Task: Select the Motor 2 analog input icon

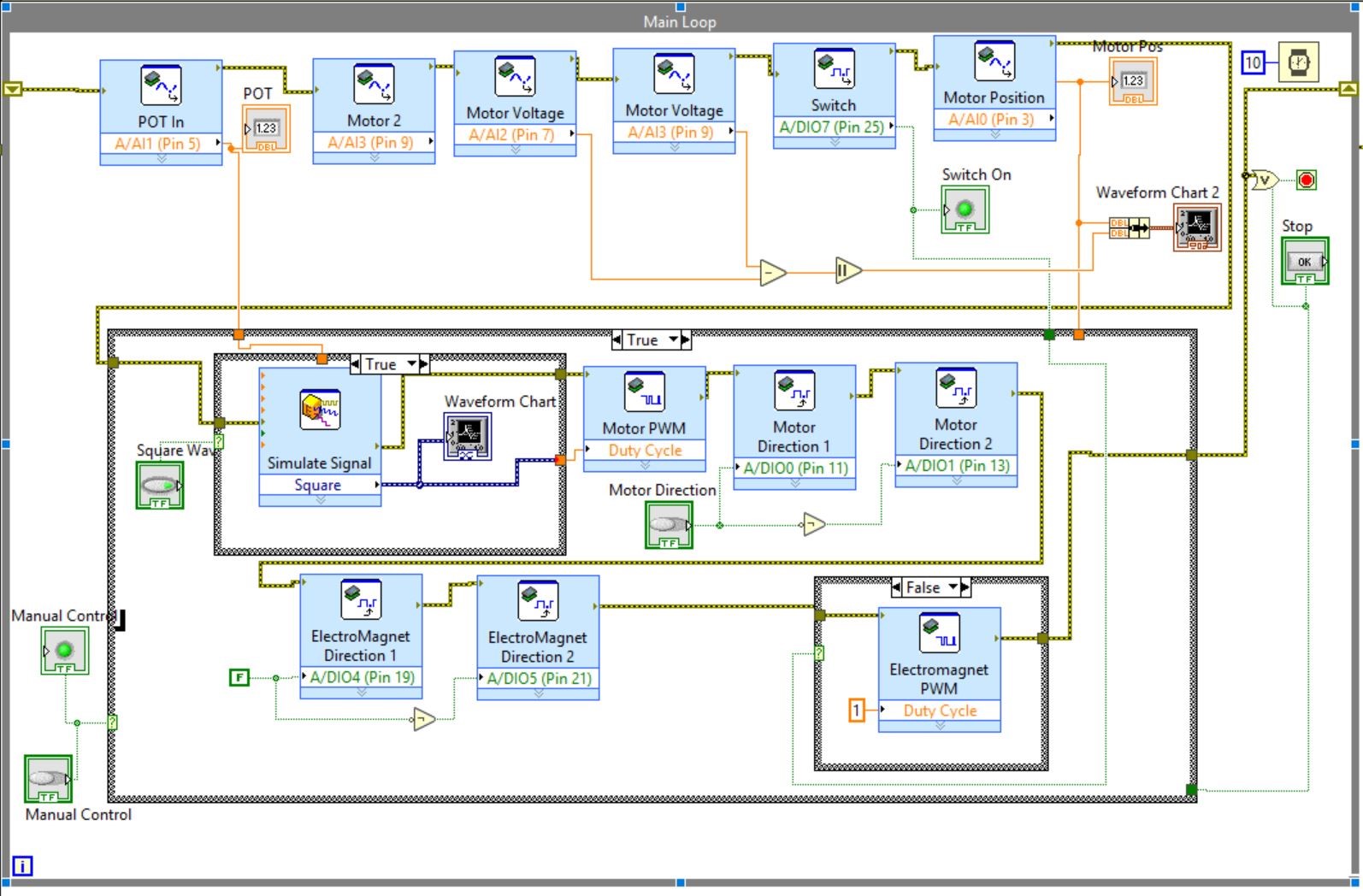Action: 374,85
